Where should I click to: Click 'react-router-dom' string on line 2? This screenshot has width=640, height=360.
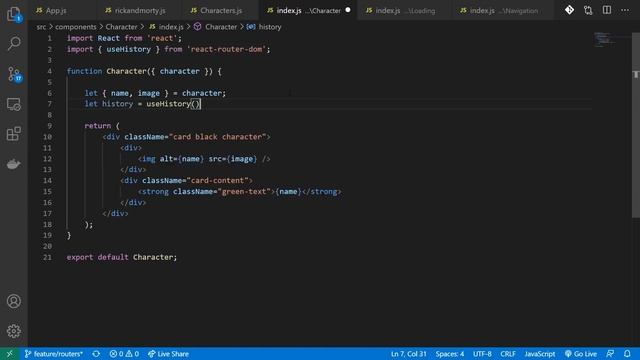click(227, 49)
